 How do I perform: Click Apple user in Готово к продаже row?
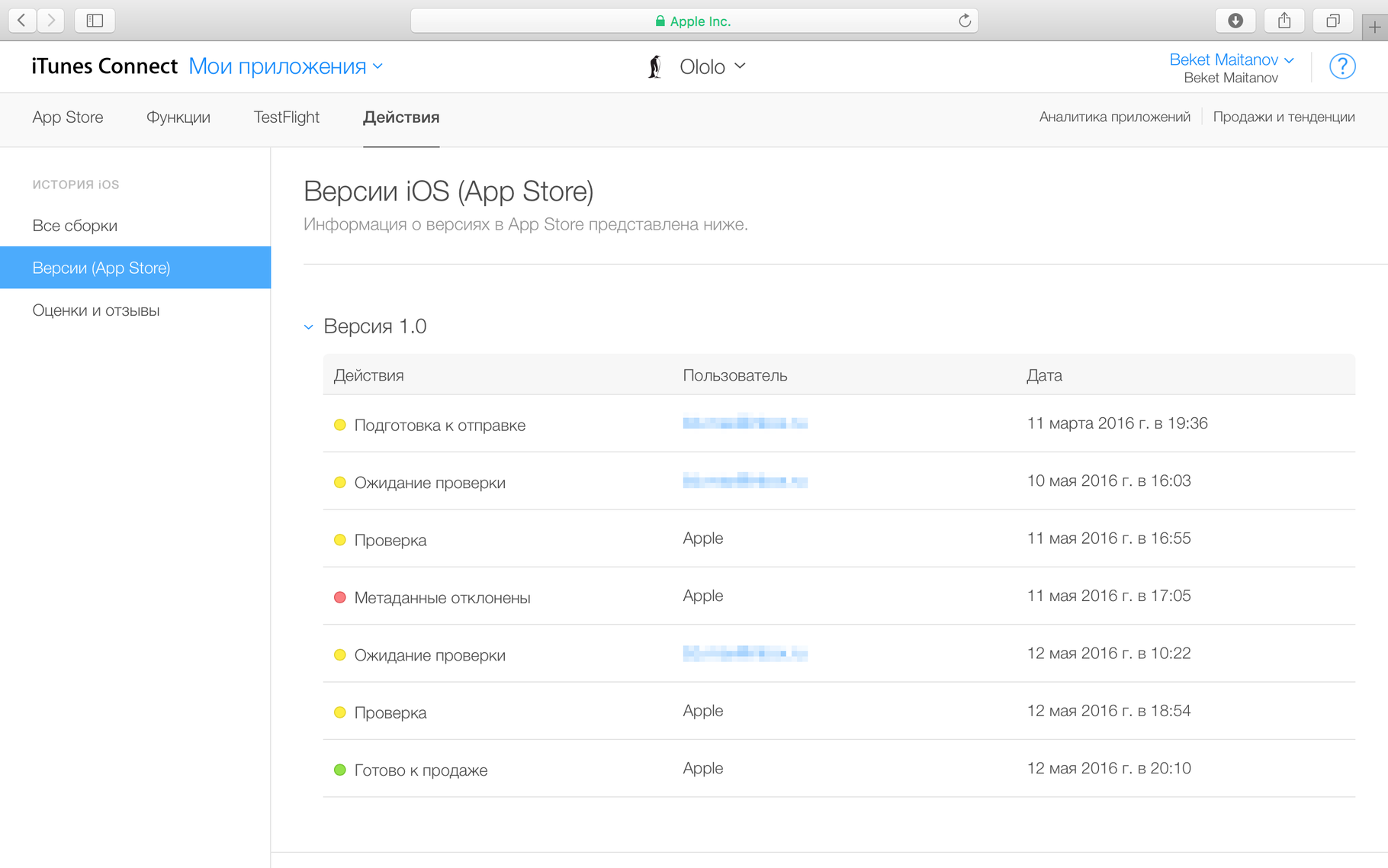point(703,768)
